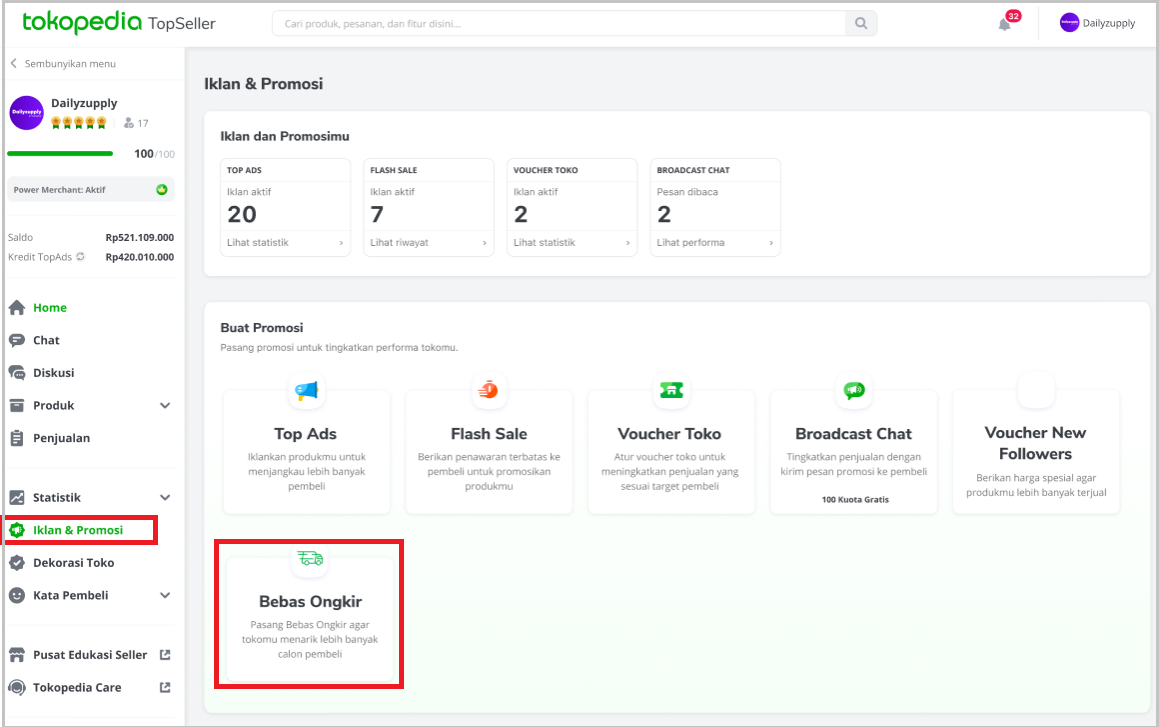Expand the Produk submenu chevron
The image size is (1159, 727).
point(165,406)
